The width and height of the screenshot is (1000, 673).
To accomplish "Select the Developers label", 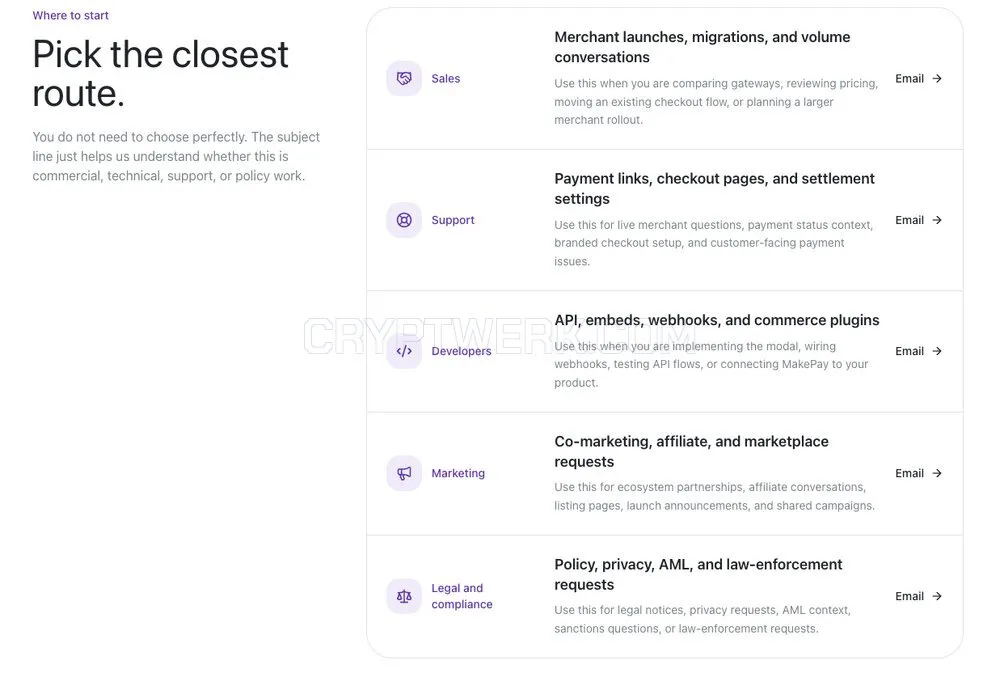I will [461, 351].
